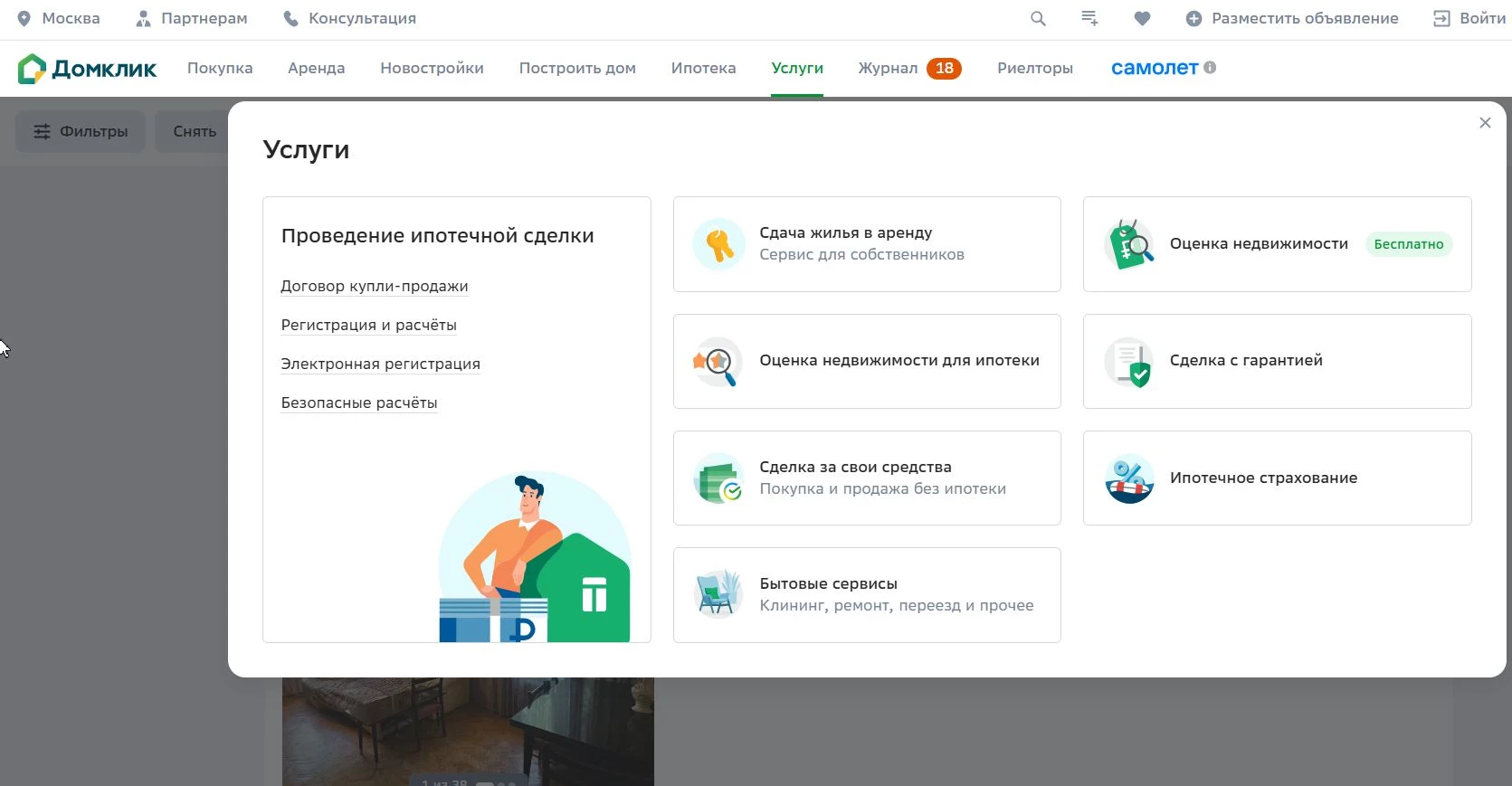The width and height of the screenshot is (1512, 786).
Task: Open the Фильтры button
Action: [x=81, y=132]
